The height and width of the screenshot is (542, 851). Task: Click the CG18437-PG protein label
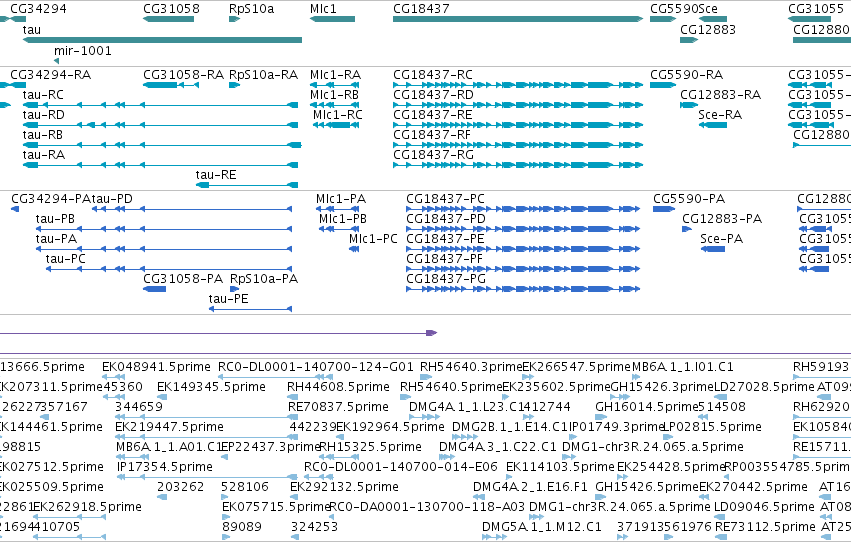click(x=446, y=279)
